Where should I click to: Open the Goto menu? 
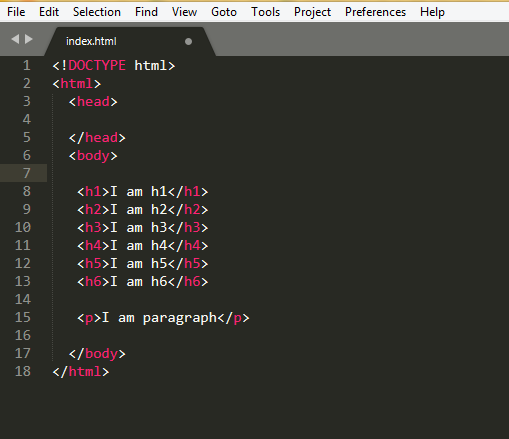[x=224, y=12]
